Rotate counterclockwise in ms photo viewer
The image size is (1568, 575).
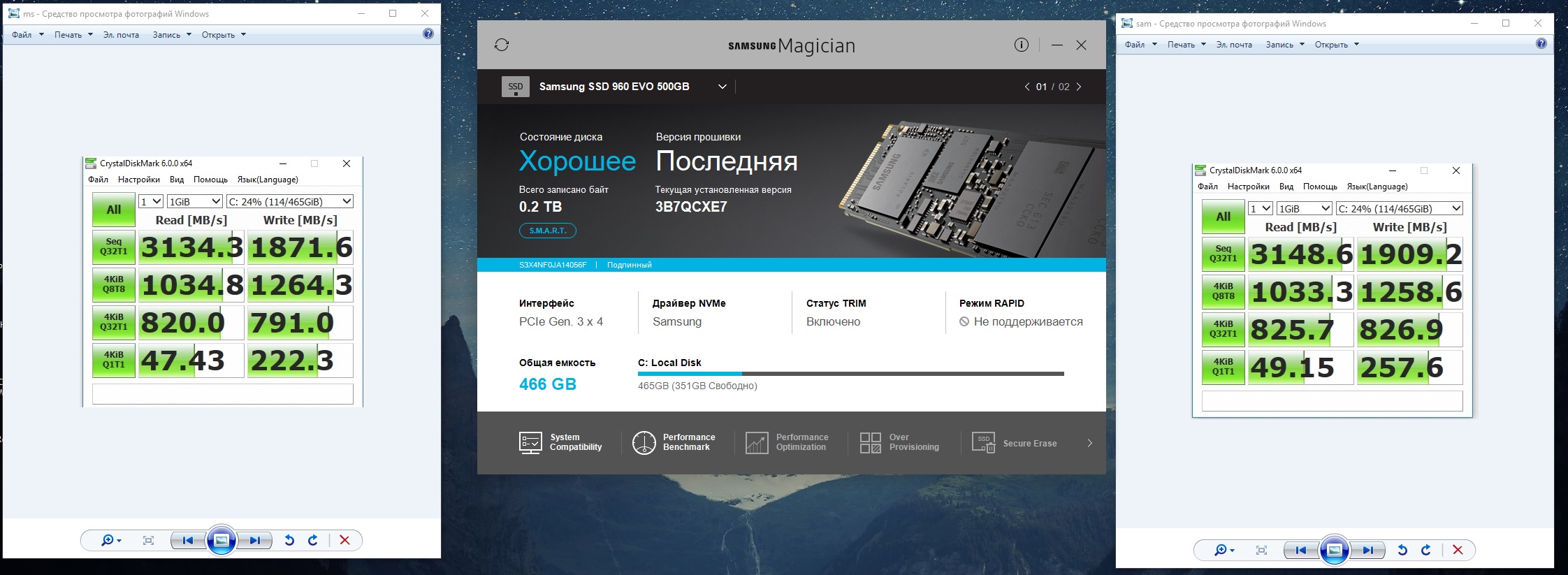coord(289,540)
